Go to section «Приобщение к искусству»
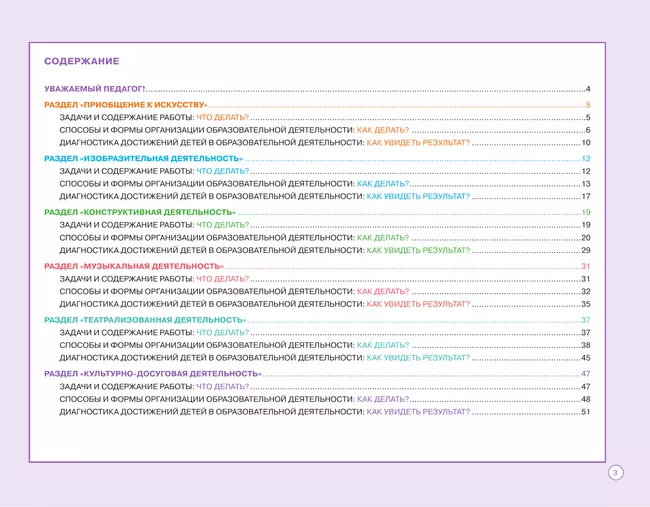The image size is (650, 507). pos(126,105)
